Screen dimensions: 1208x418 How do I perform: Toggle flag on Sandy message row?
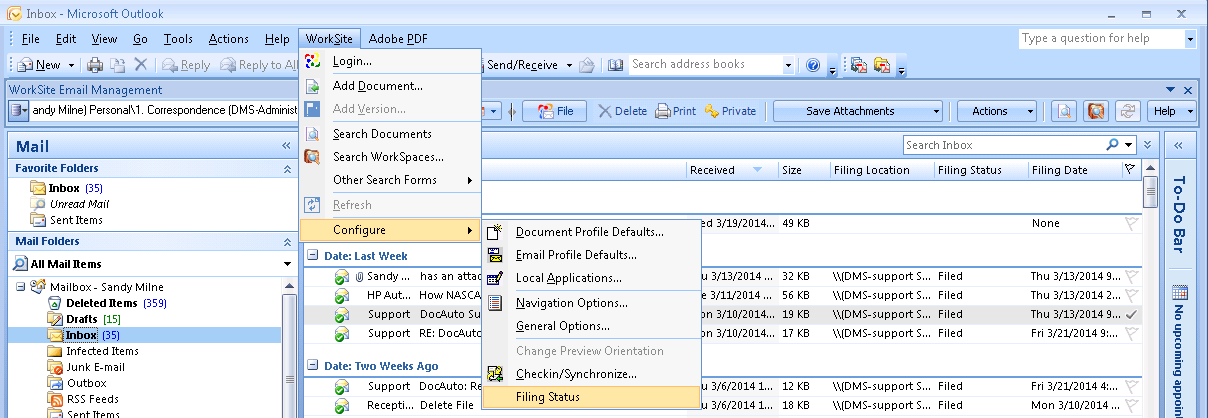tap(1131, 276)
